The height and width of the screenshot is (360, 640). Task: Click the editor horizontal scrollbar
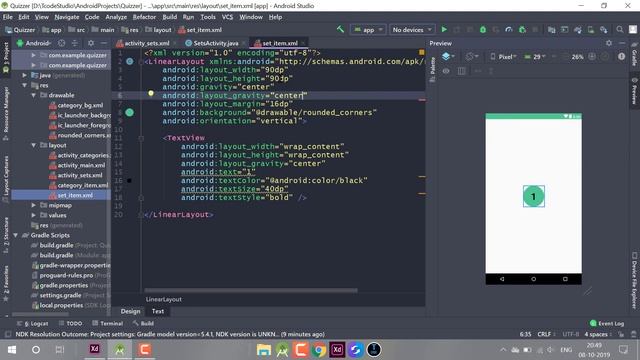tap(251, 290)
